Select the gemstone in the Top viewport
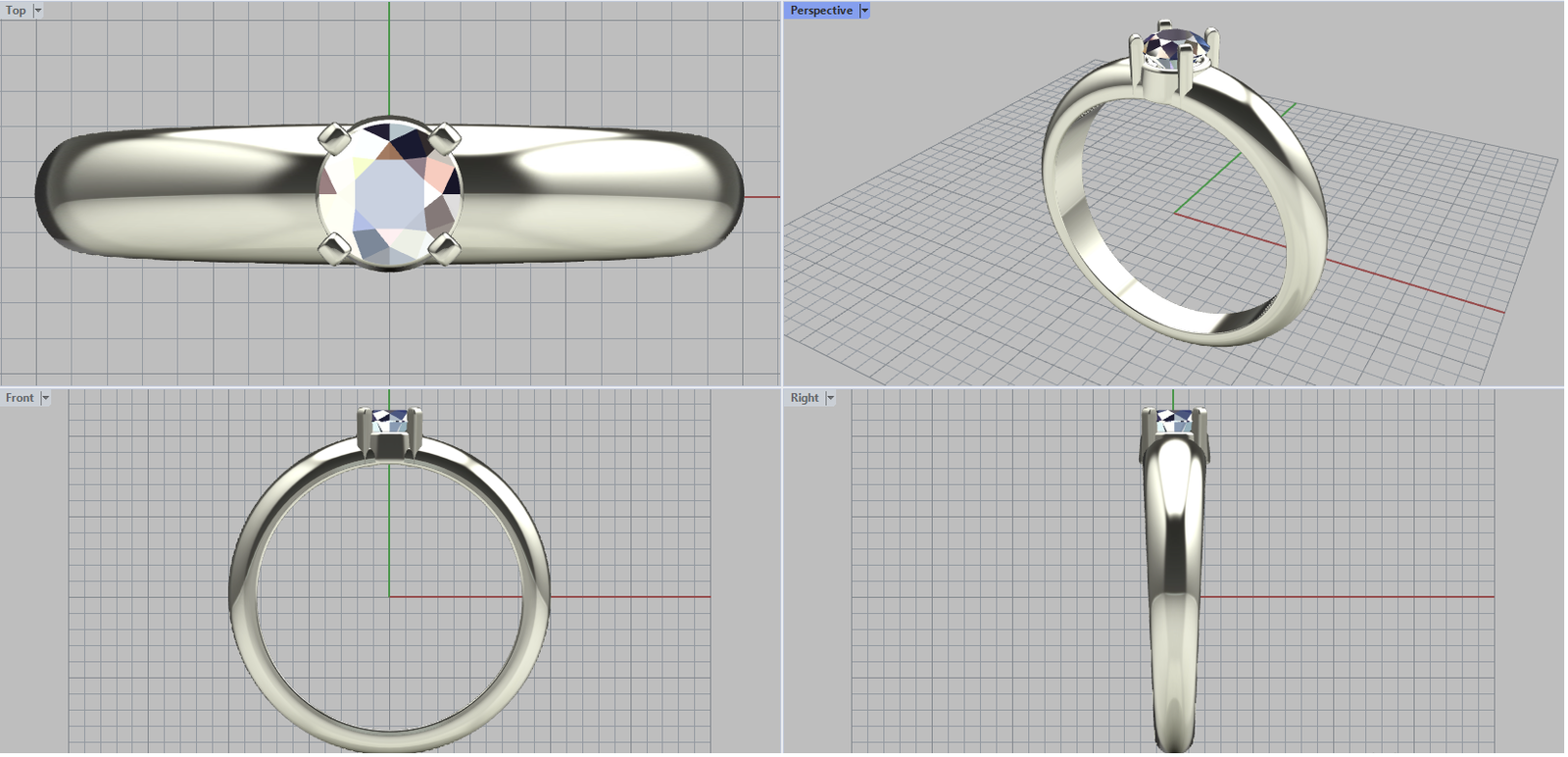This screenshot has height=757, width=1568. tap(390, 193)
